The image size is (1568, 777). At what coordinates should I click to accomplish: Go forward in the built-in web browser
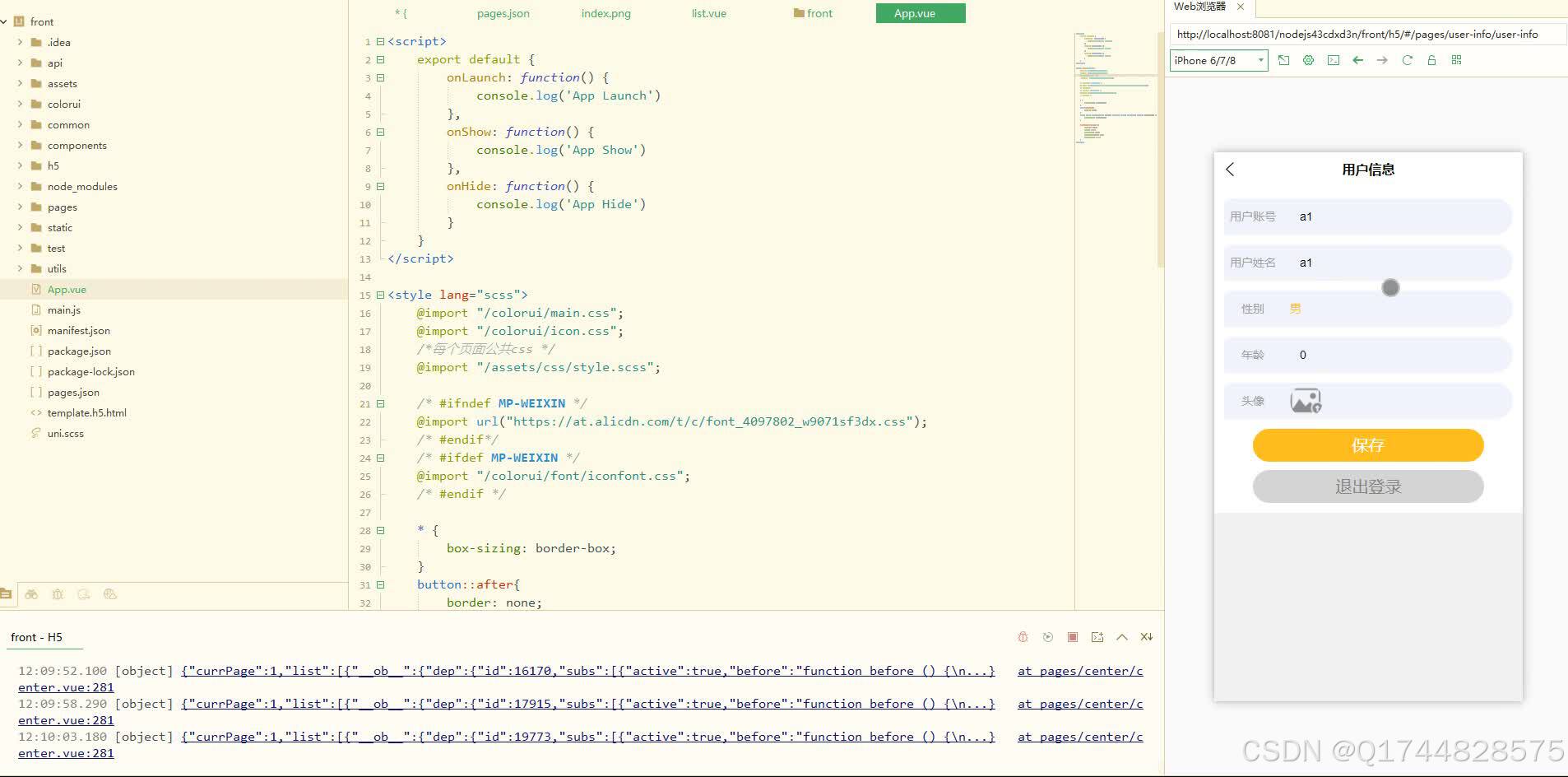coord(1382,60)
